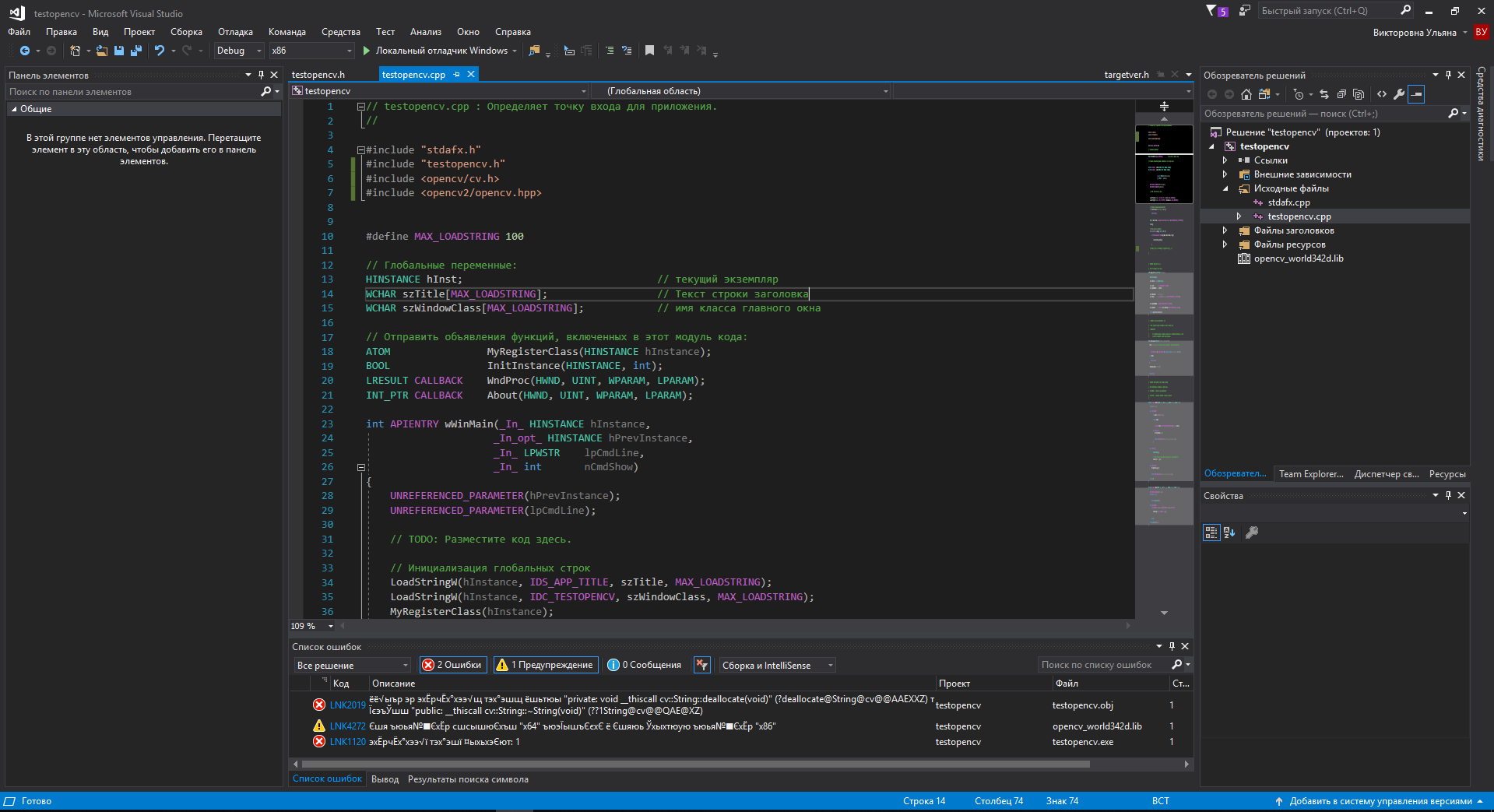1494x812 pixels.
Task: Expand the Файлы заголовков folder
Action: tap(1225, 230)
